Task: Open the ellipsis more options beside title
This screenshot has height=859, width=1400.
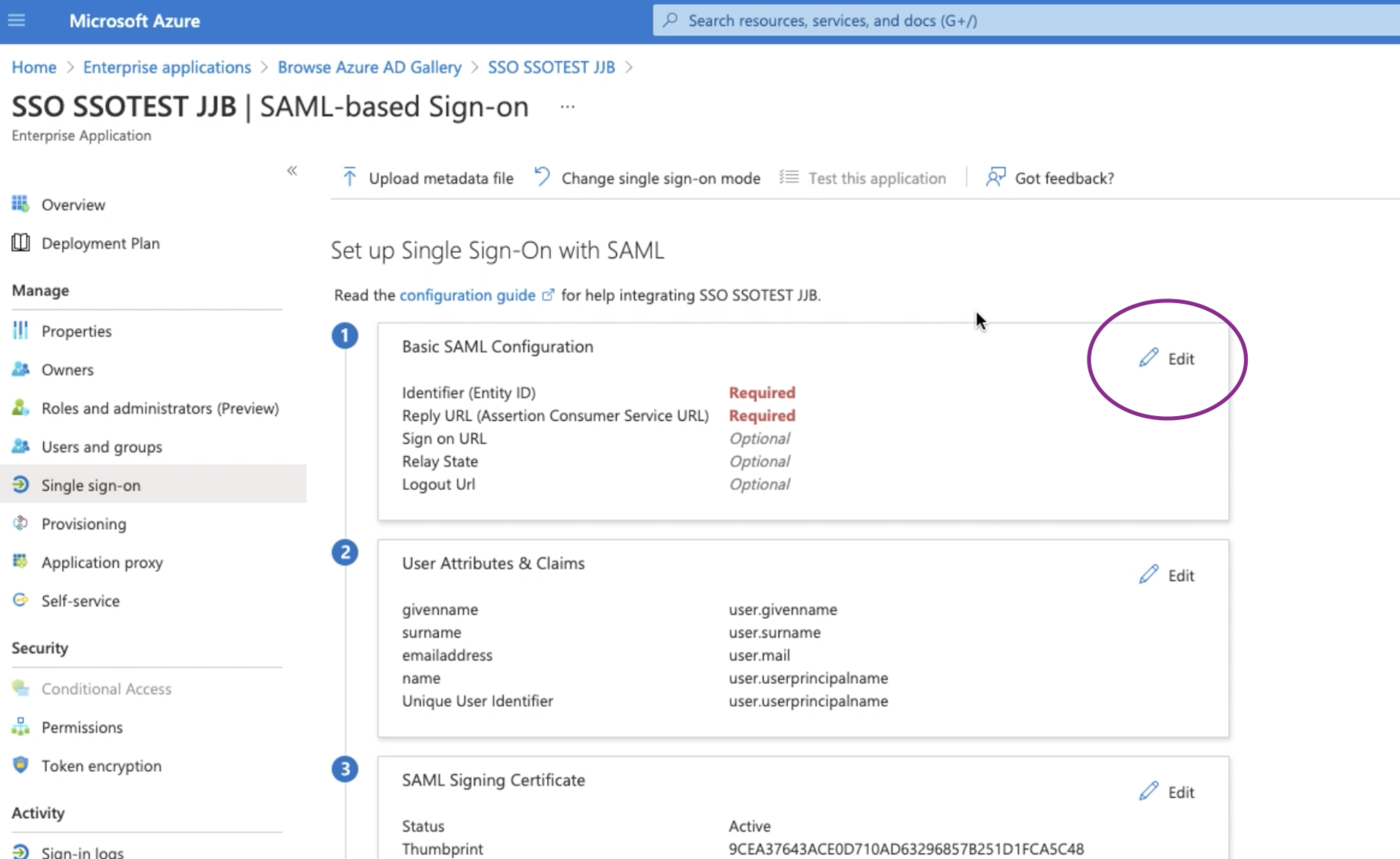Action: pyautogui.click(x=567, y=107)
